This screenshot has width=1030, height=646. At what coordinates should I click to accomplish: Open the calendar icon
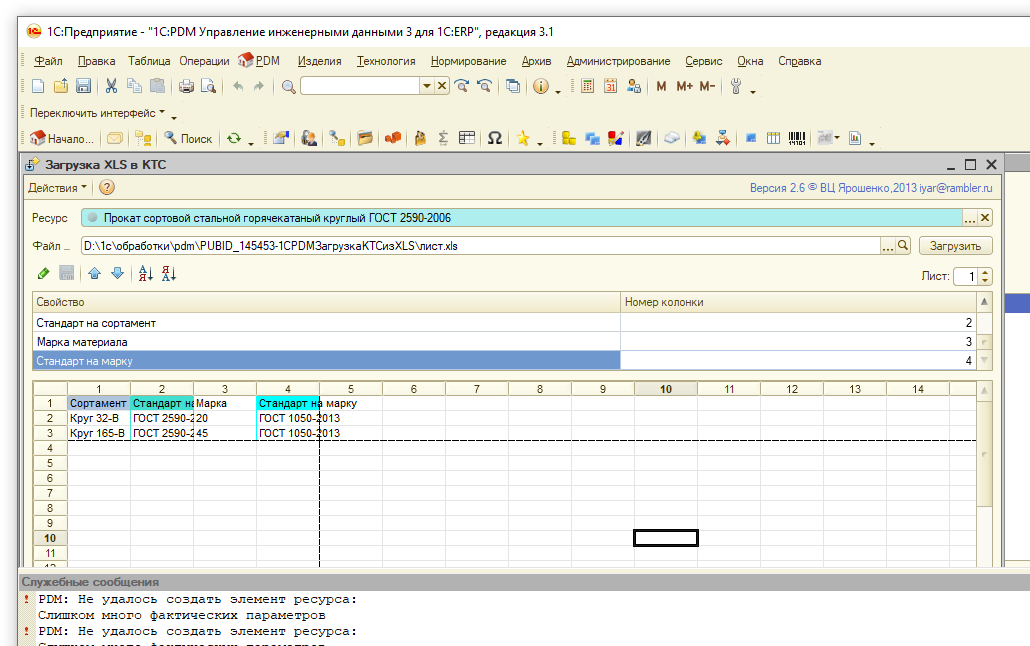[x=611, y=86]
